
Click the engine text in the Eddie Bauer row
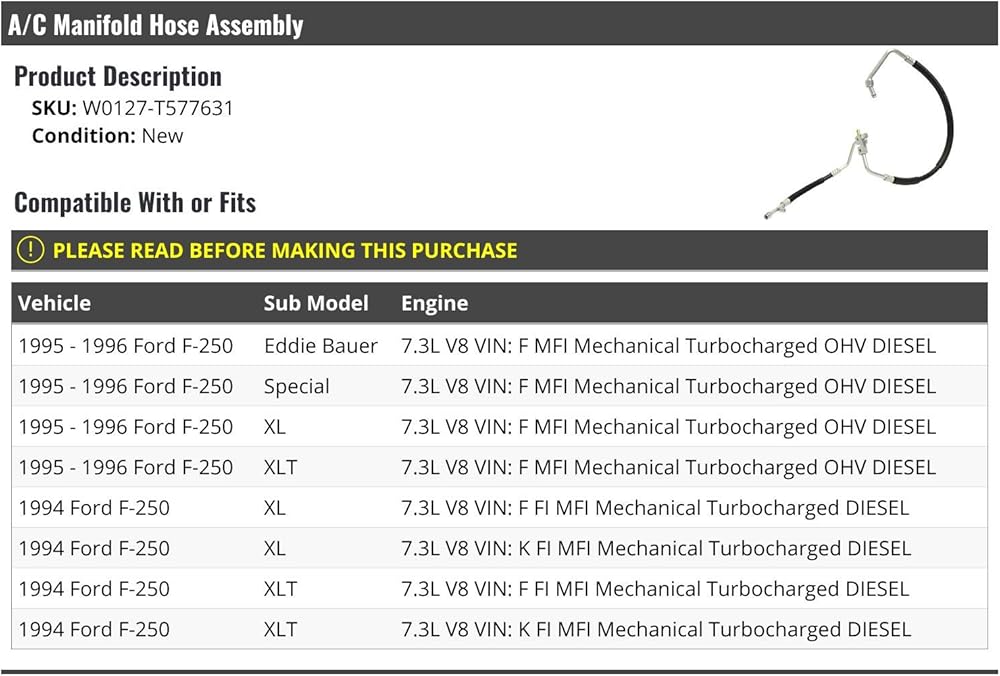point(668,346)
